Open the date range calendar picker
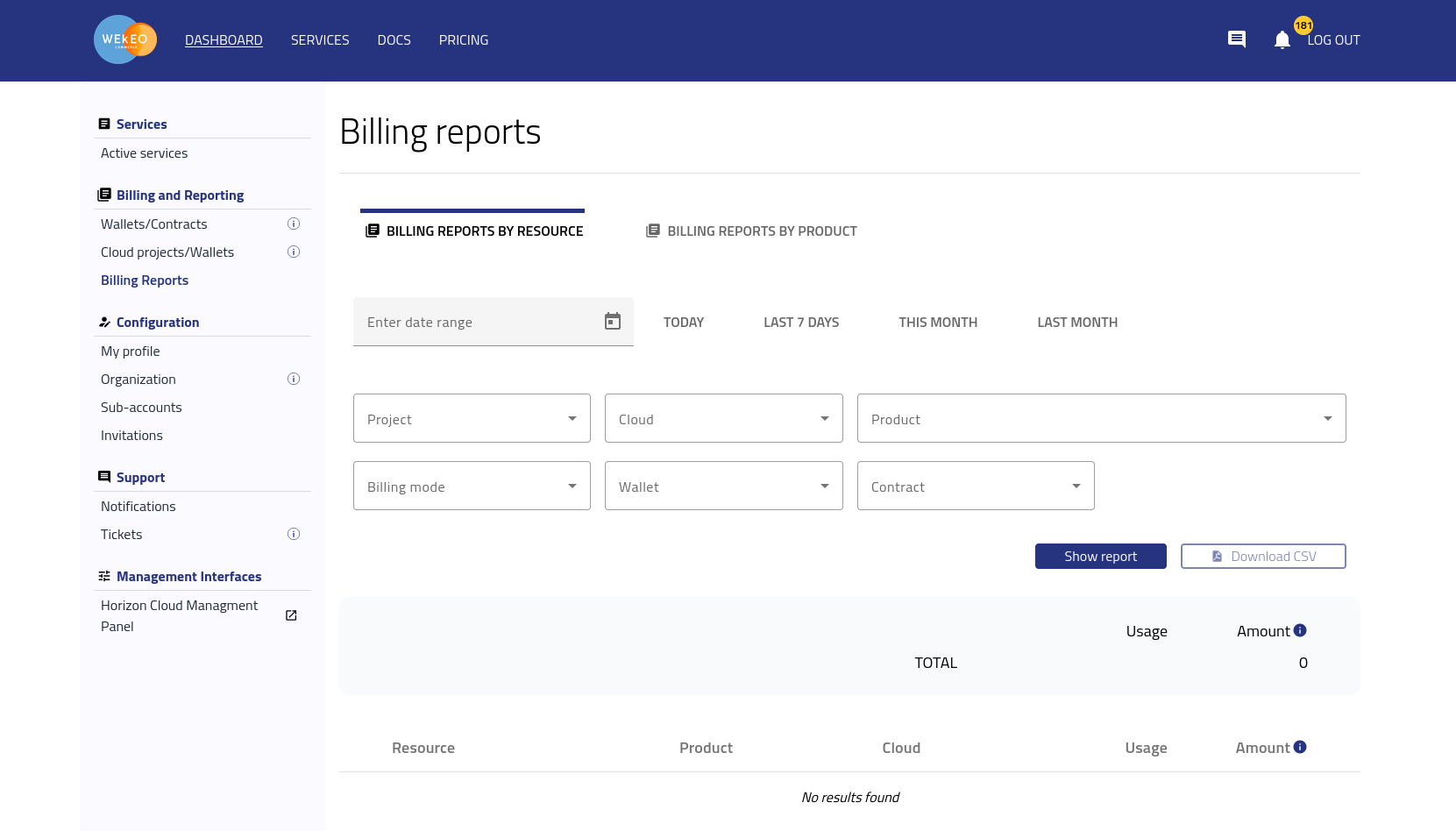1456x831 pixels. tap(613, 322)
